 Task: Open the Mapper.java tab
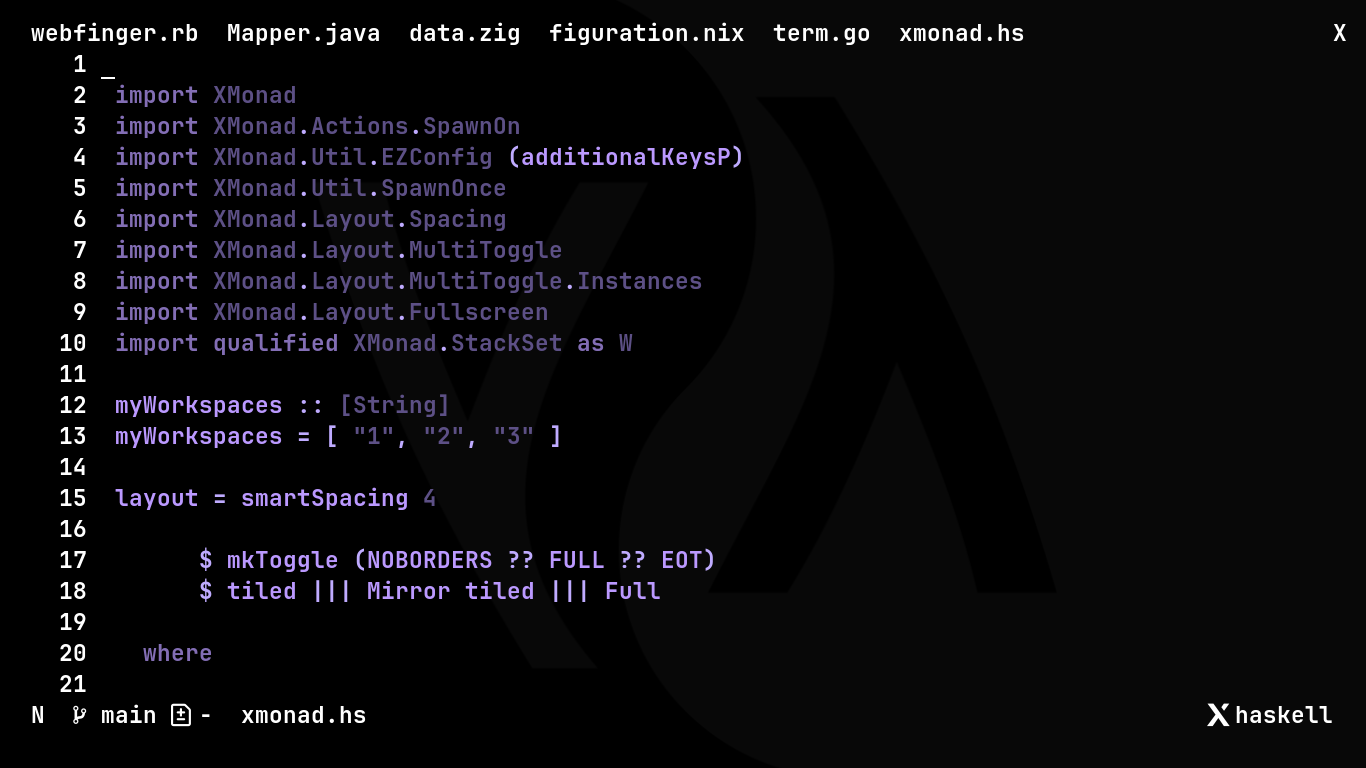(304, 33)
